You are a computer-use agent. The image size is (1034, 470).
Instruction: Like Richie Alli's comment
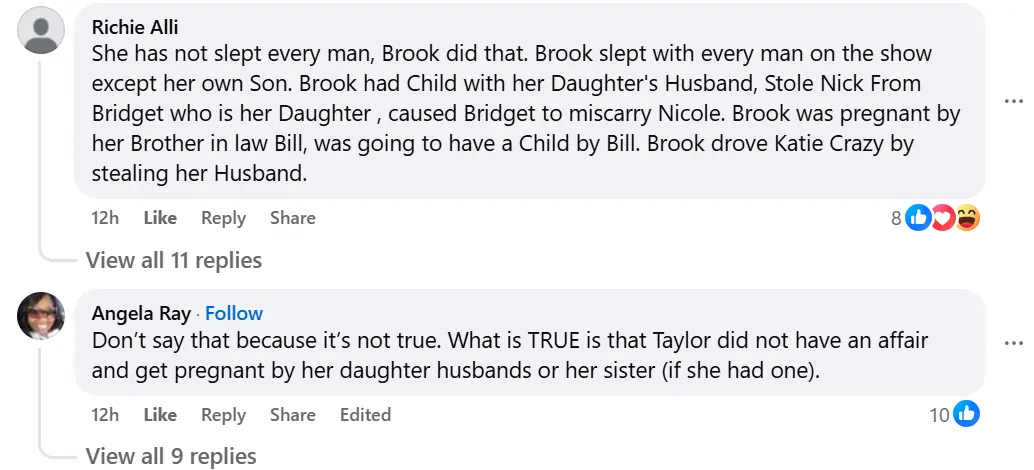(160, 218)
